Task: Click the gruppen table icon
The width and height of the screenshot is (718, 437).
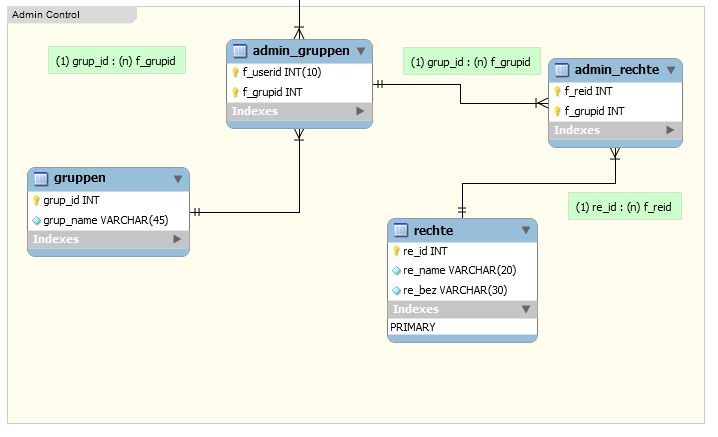Action: (41, 179)
